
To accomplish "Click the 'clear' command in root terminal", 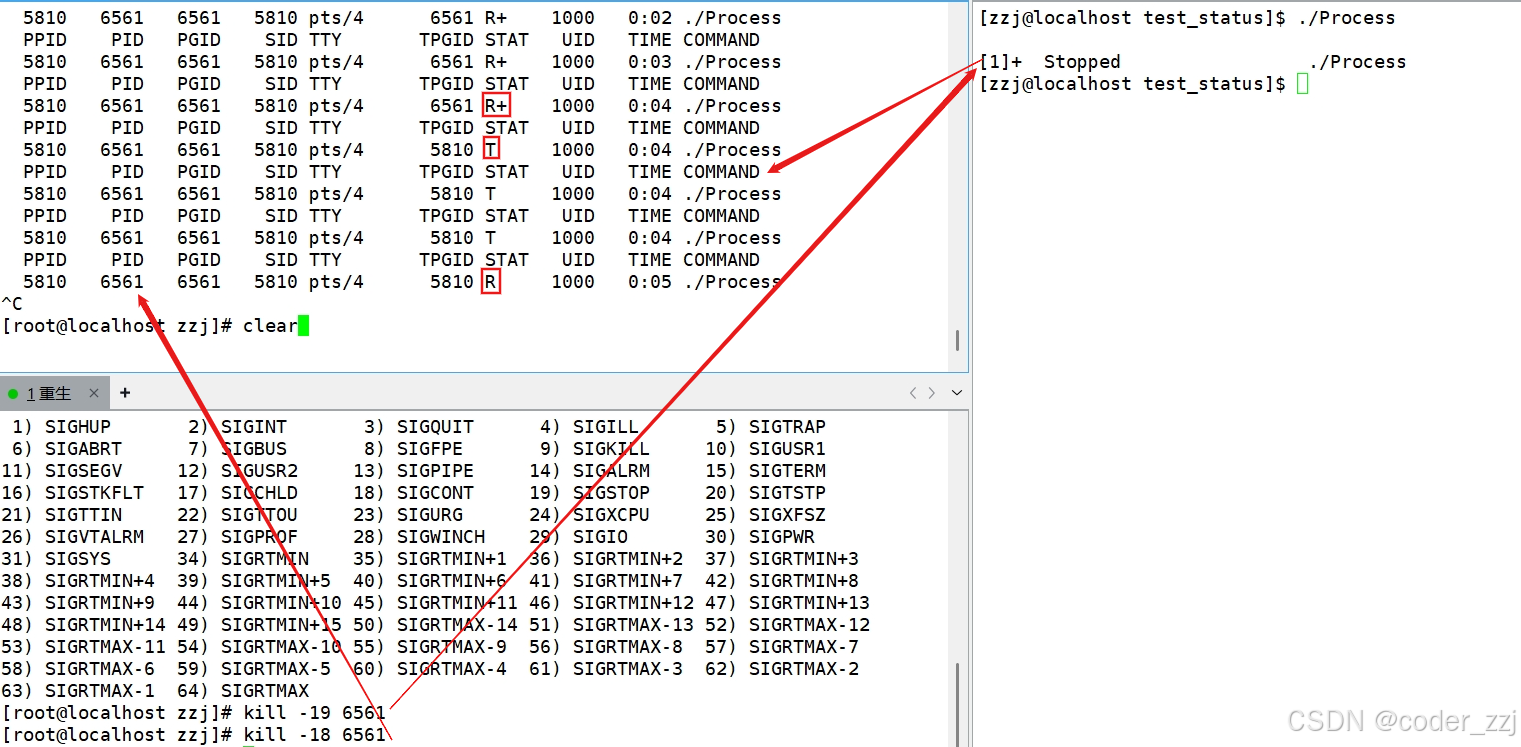I will 270,326.
